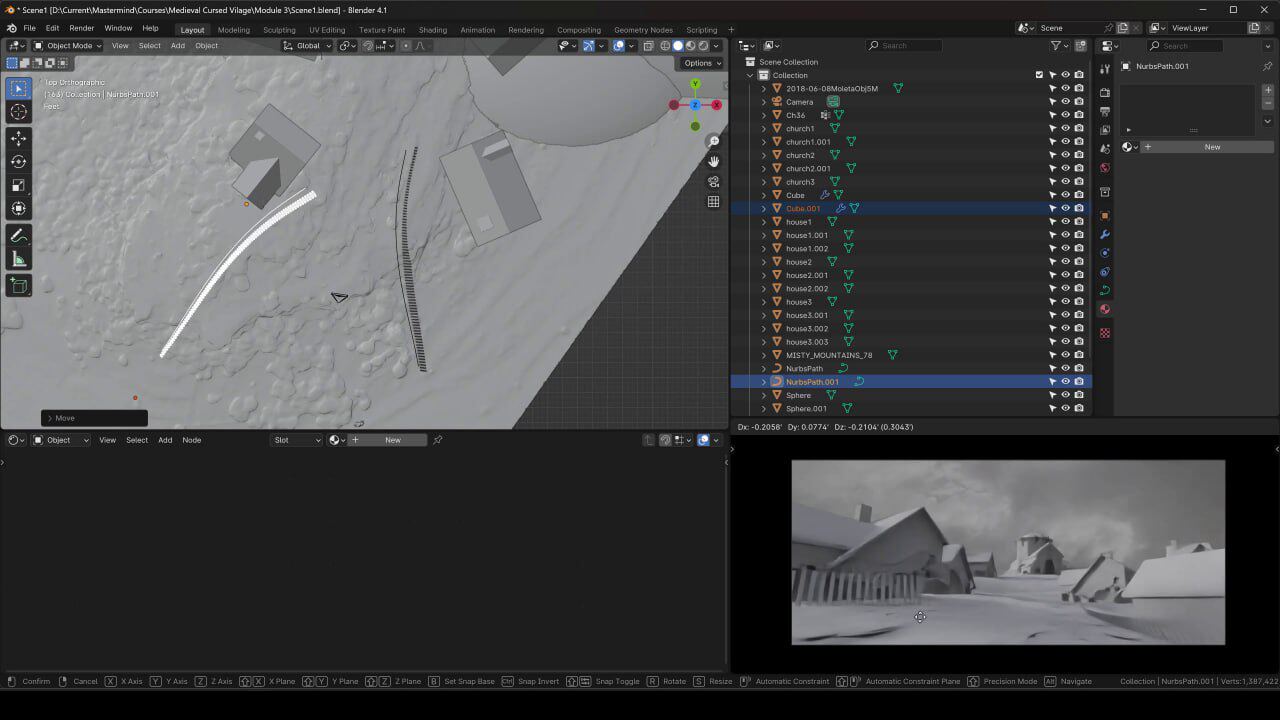
Task: Click the New material button
Action: (1211, 146)
